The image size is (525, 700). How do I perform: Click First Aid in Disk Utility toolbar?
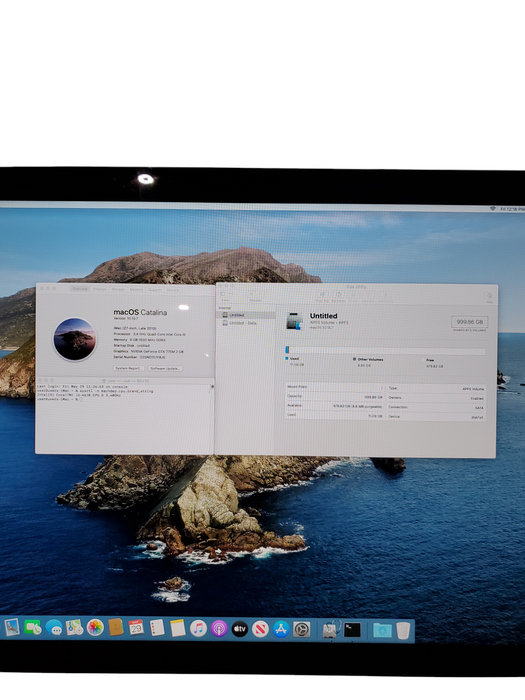point(322,297)
